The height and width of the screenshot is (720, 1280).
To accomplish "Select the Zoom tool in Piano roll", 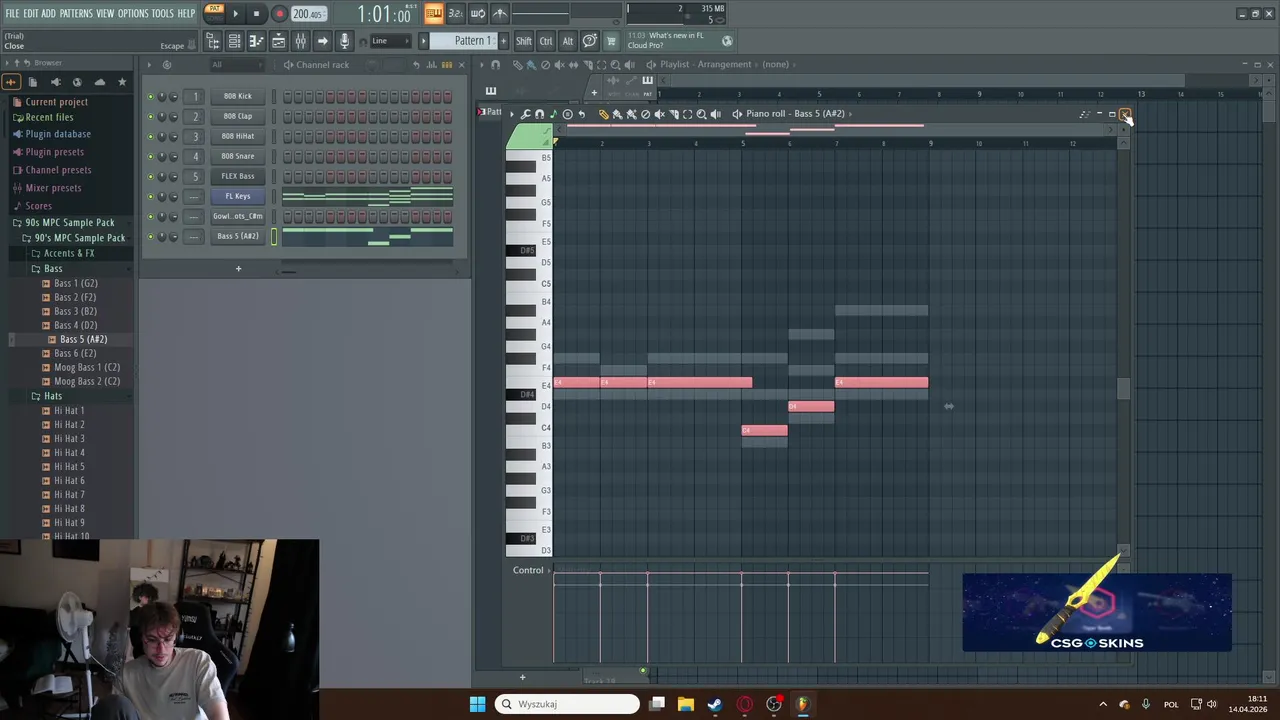I will point(701,114).
